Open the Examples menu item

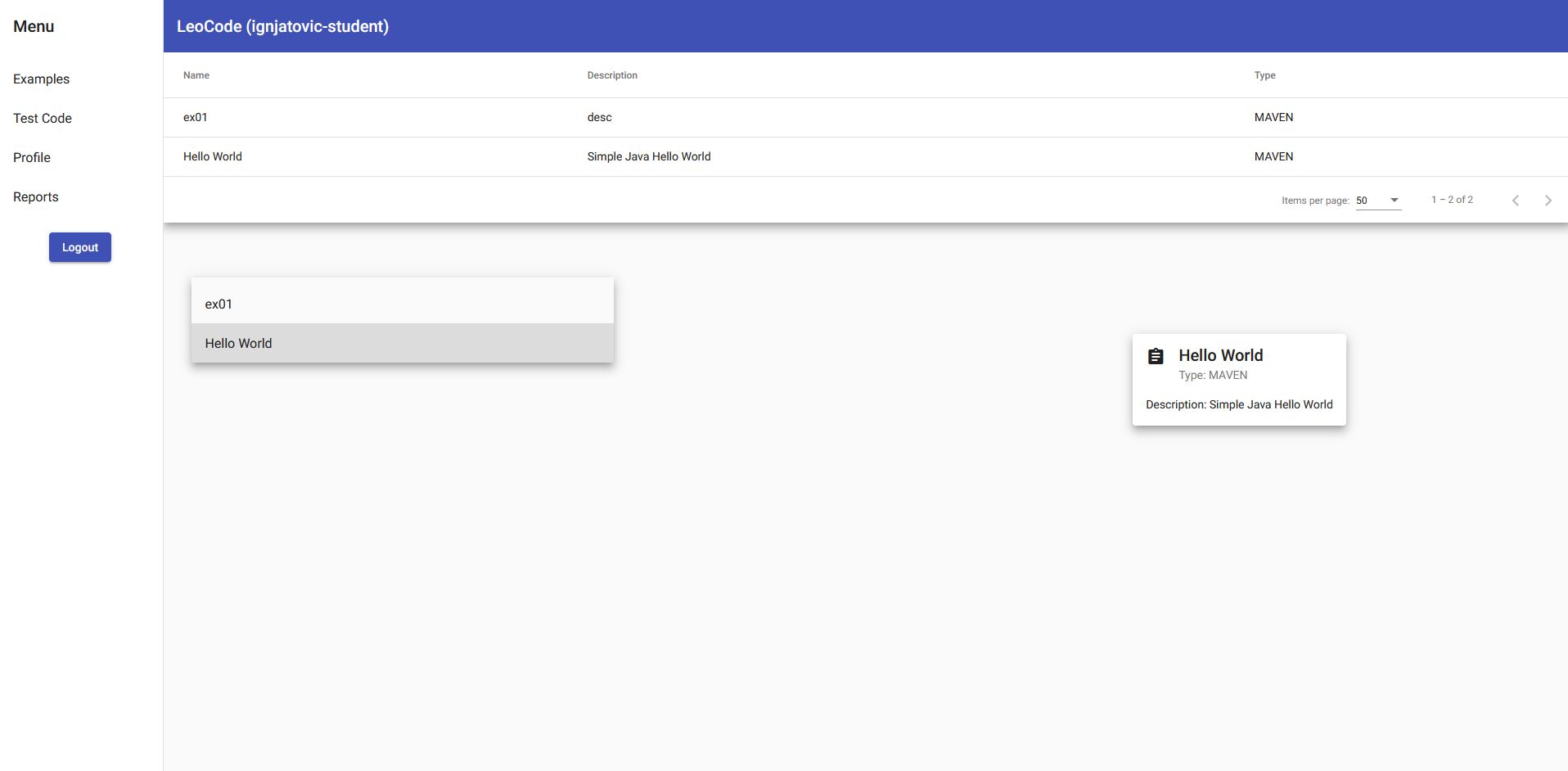point(41,79)
